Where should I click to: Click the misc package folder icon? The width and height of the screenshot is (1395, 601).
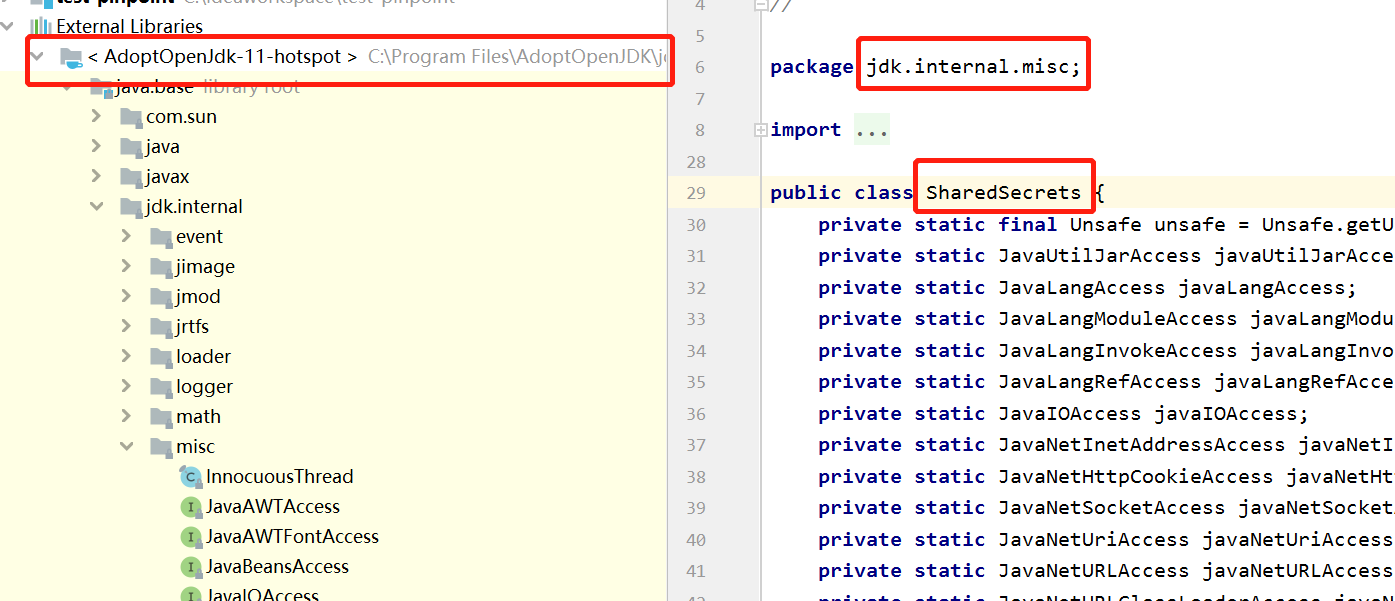click(x=160, y=446)
